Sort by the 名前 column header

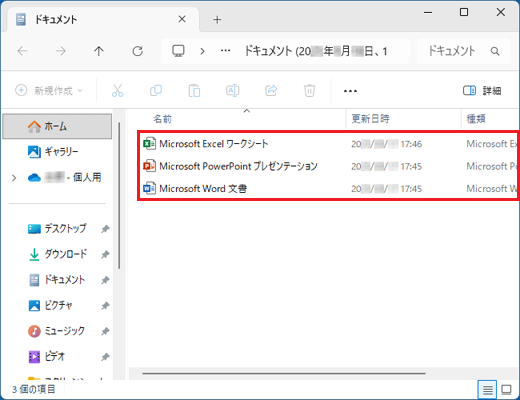point(163,119)
